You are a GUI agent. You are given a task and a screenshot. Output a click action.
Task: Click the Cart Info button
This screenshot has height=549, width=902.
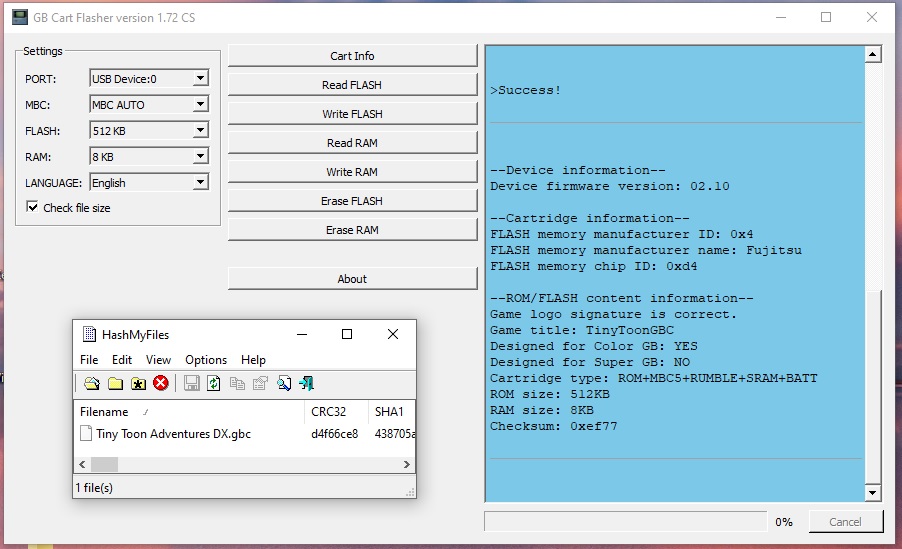click(352, 56)
